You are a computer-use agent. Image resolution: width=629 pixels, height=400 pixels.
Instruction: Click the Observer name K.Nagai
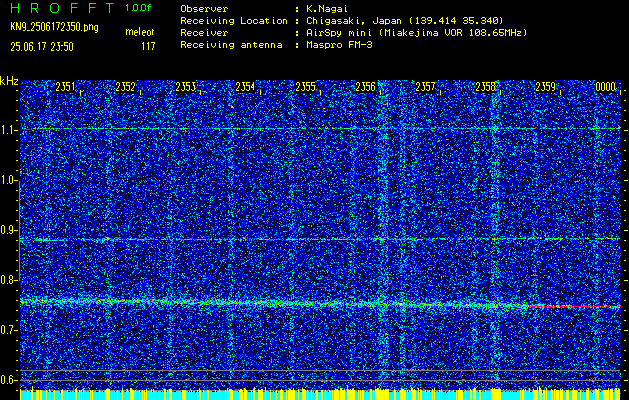pos(325,9)
